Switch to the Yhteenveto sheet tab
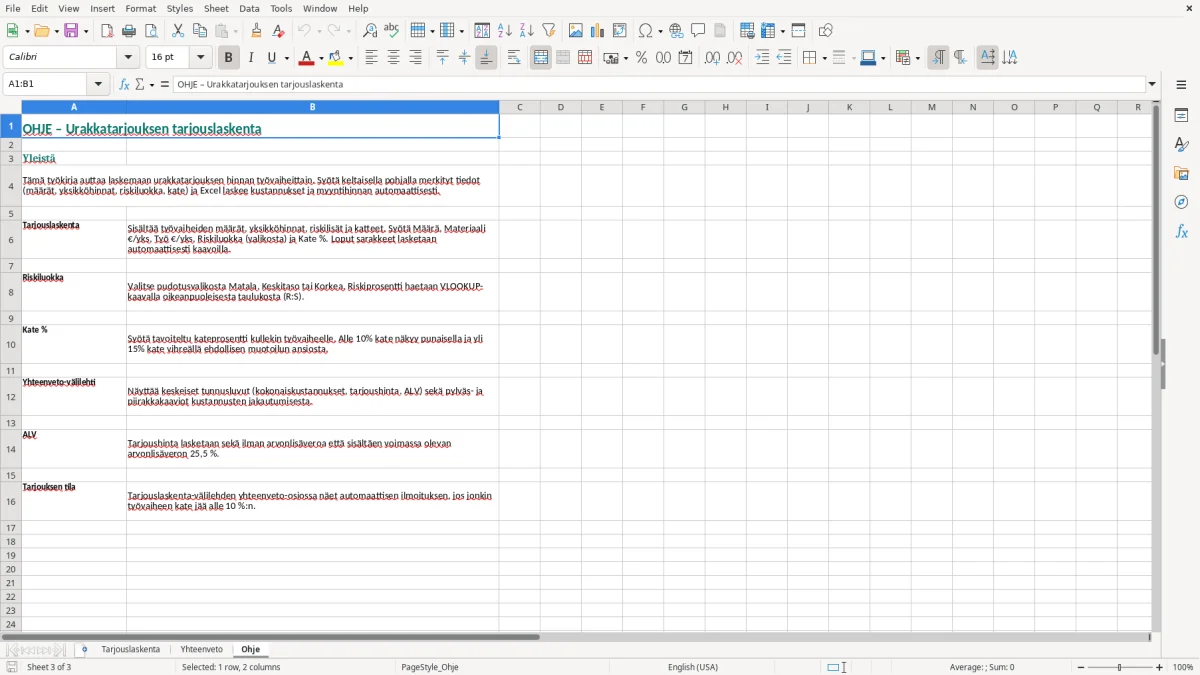 (201, 649)
